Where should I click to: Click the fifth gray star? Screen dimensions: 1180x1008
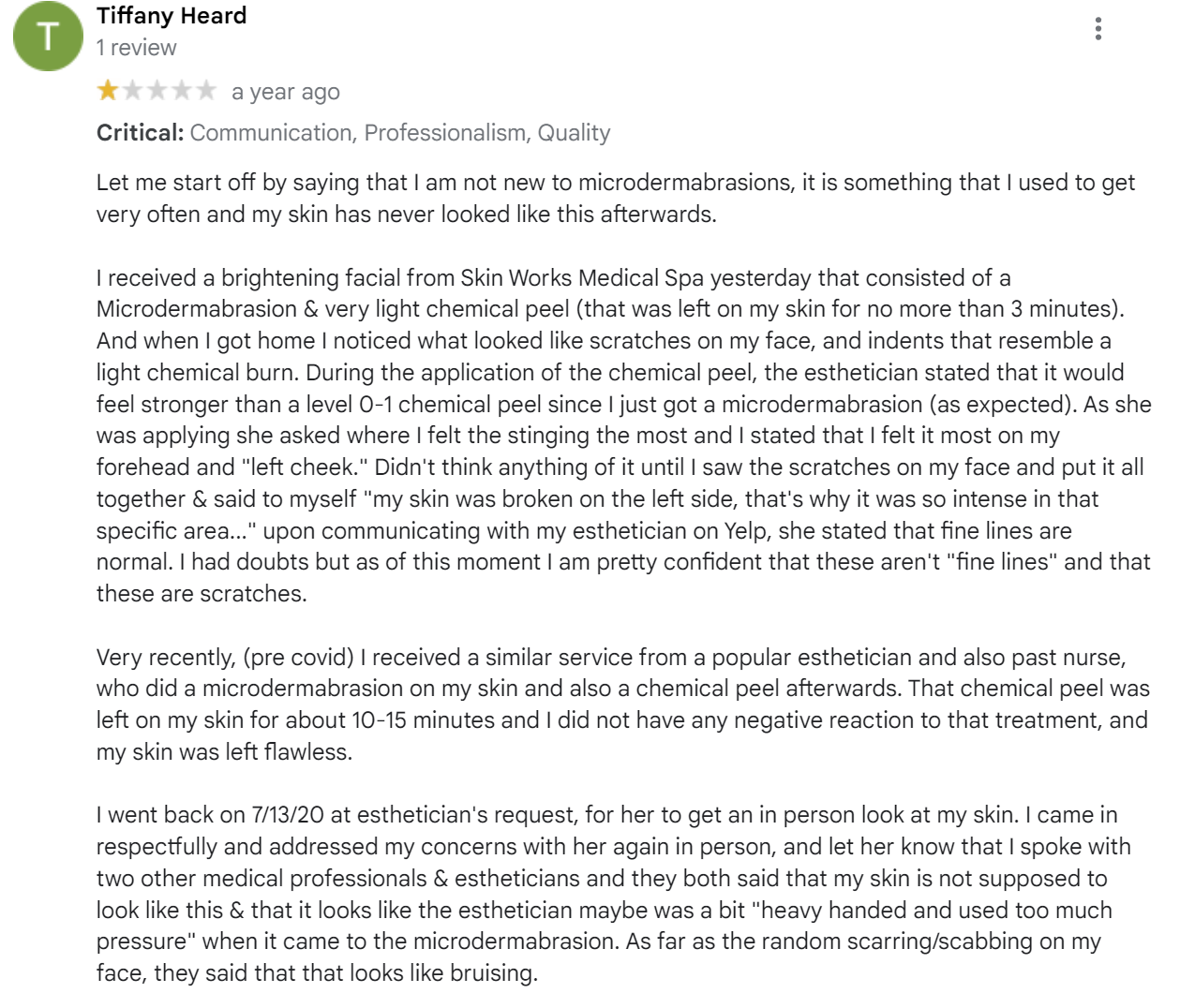tap(206, 91)
